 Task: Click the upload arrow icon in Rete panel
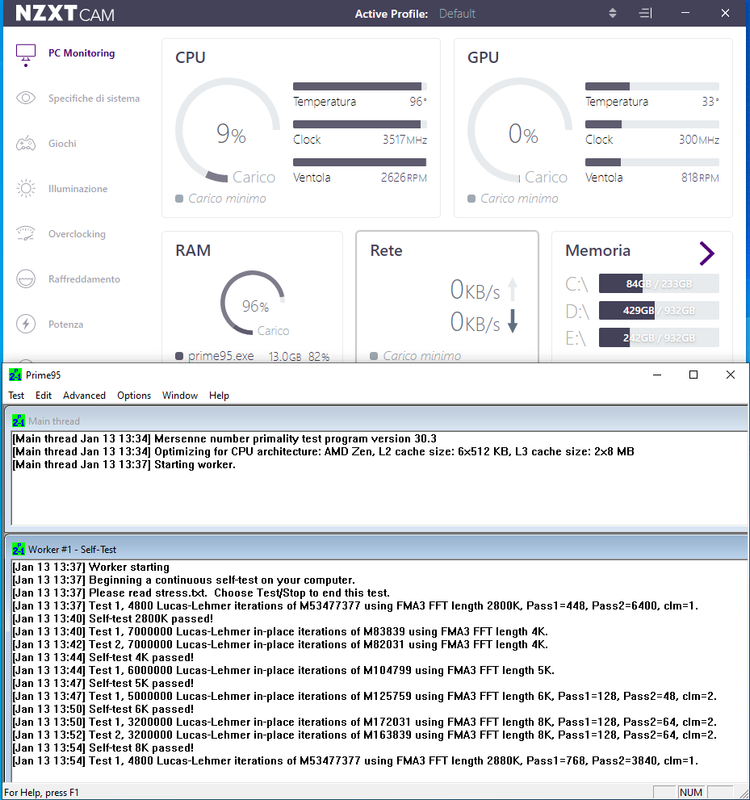coord(513,289)
